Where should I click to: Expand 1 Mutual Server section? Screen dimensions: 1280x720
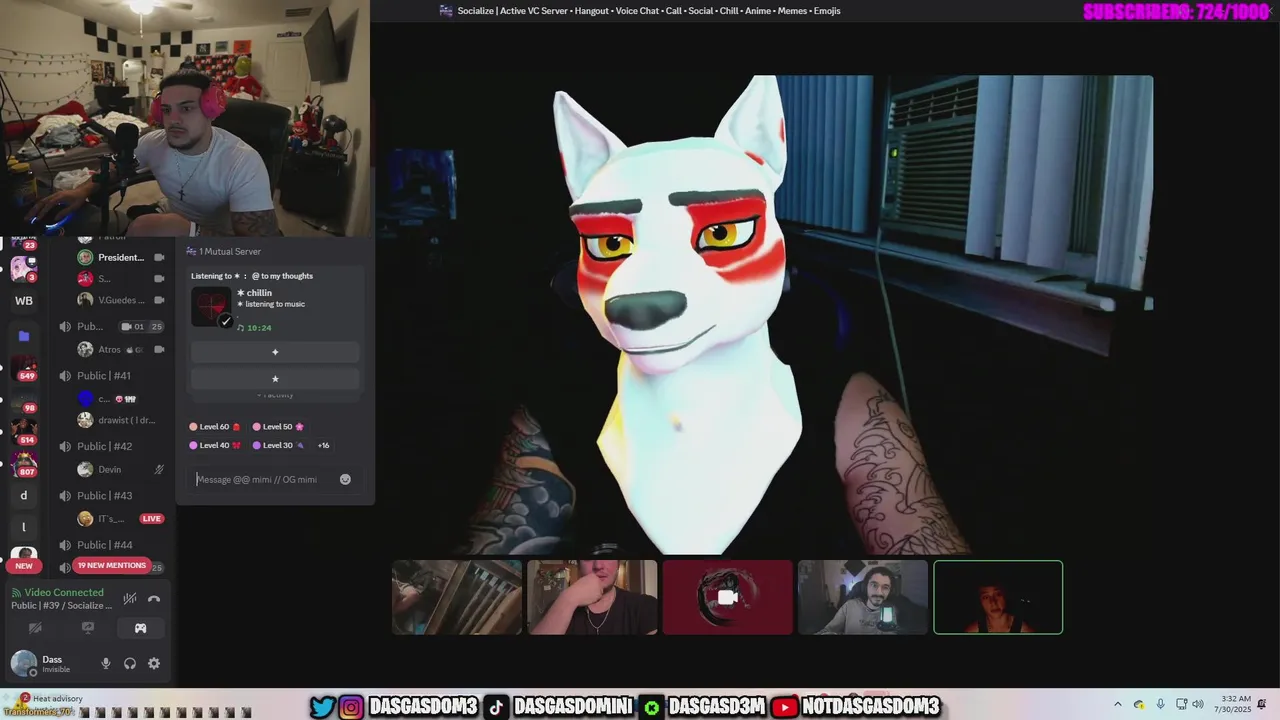[224, 251]
